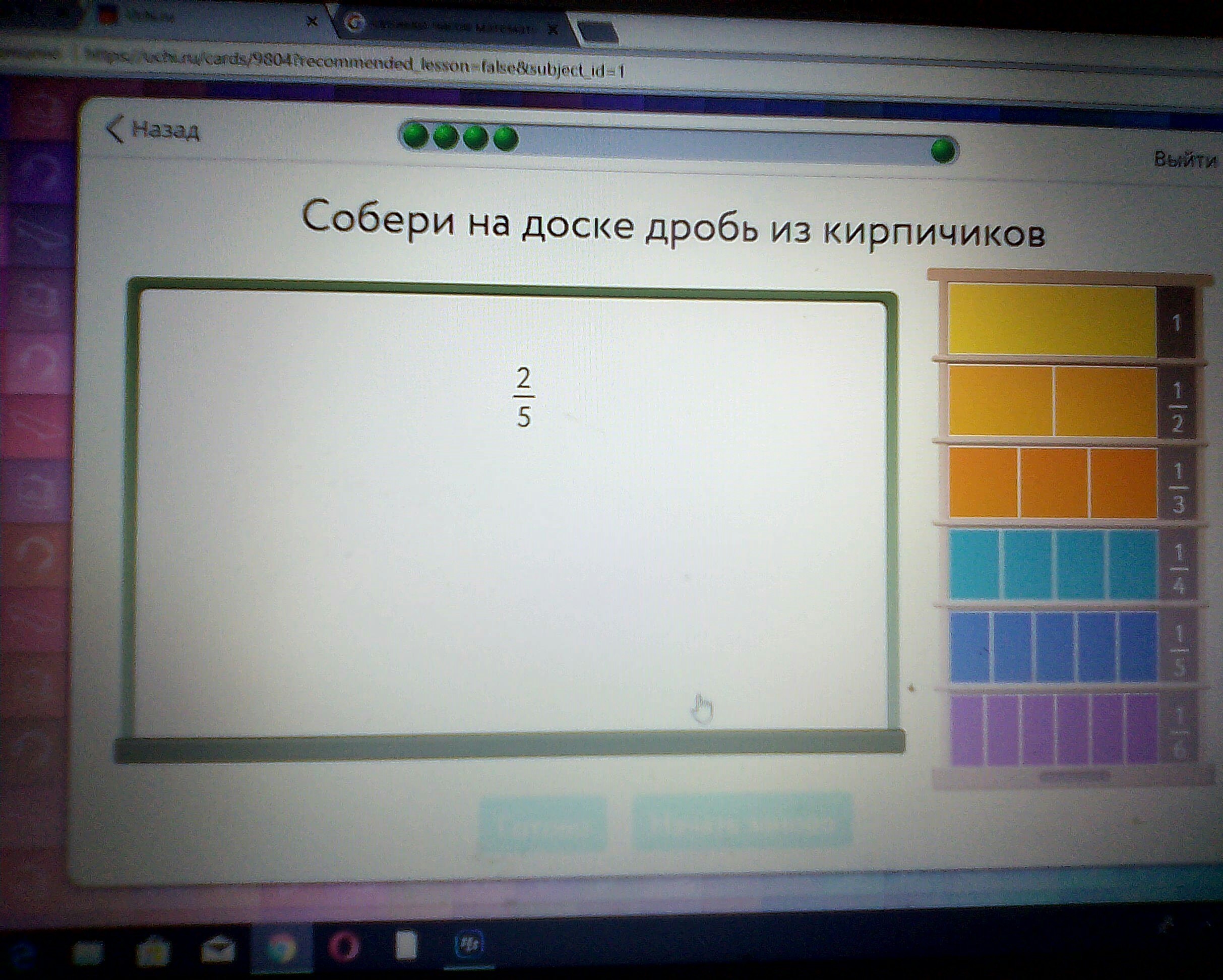Close the Google search browser tab
Image resolution: width=1223 pixels, height=980 pixels.
click(x=554, y=29)
